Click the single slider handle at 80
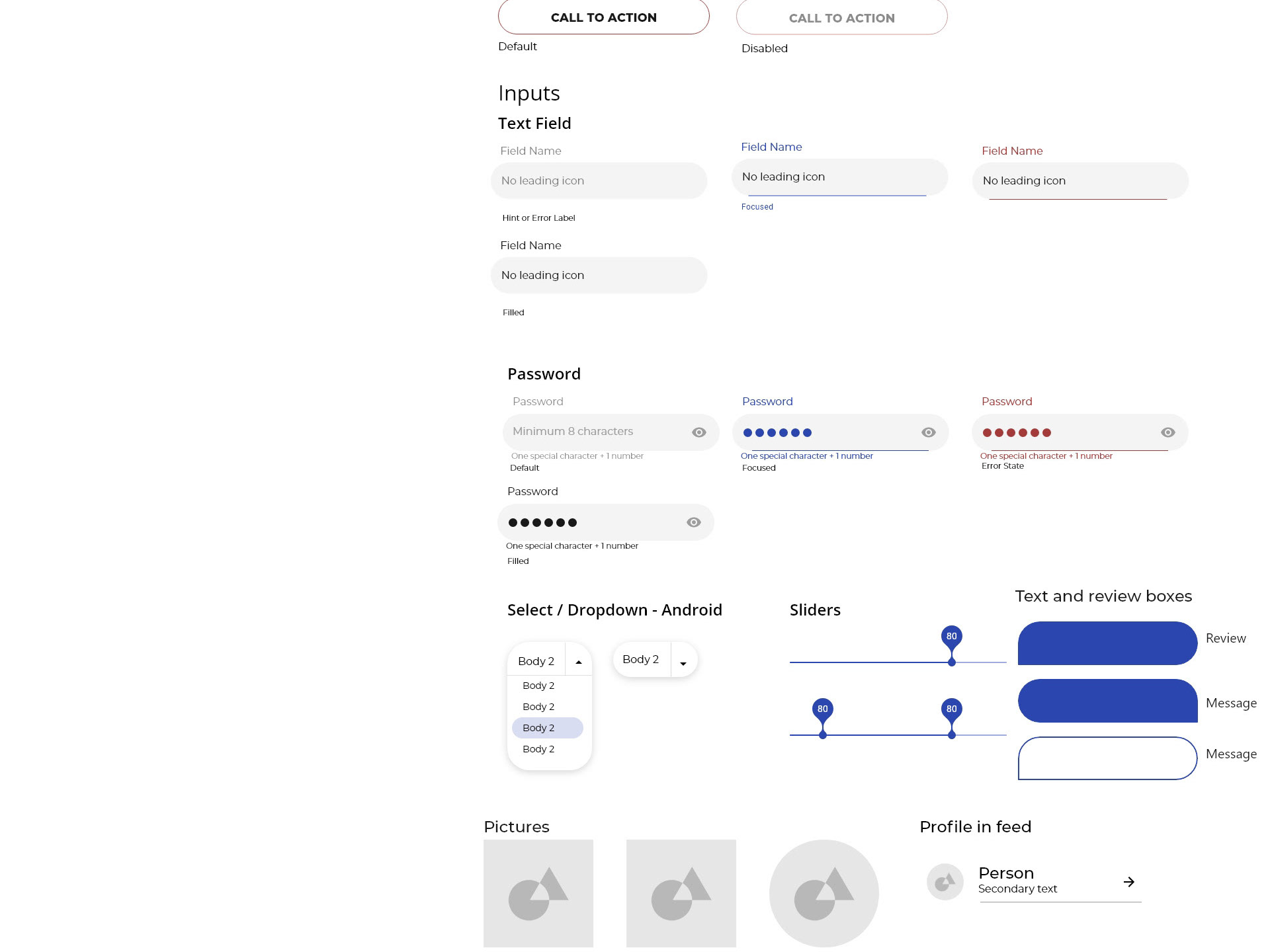Screen dimensions: 1270x952 (x=952, y=662)
